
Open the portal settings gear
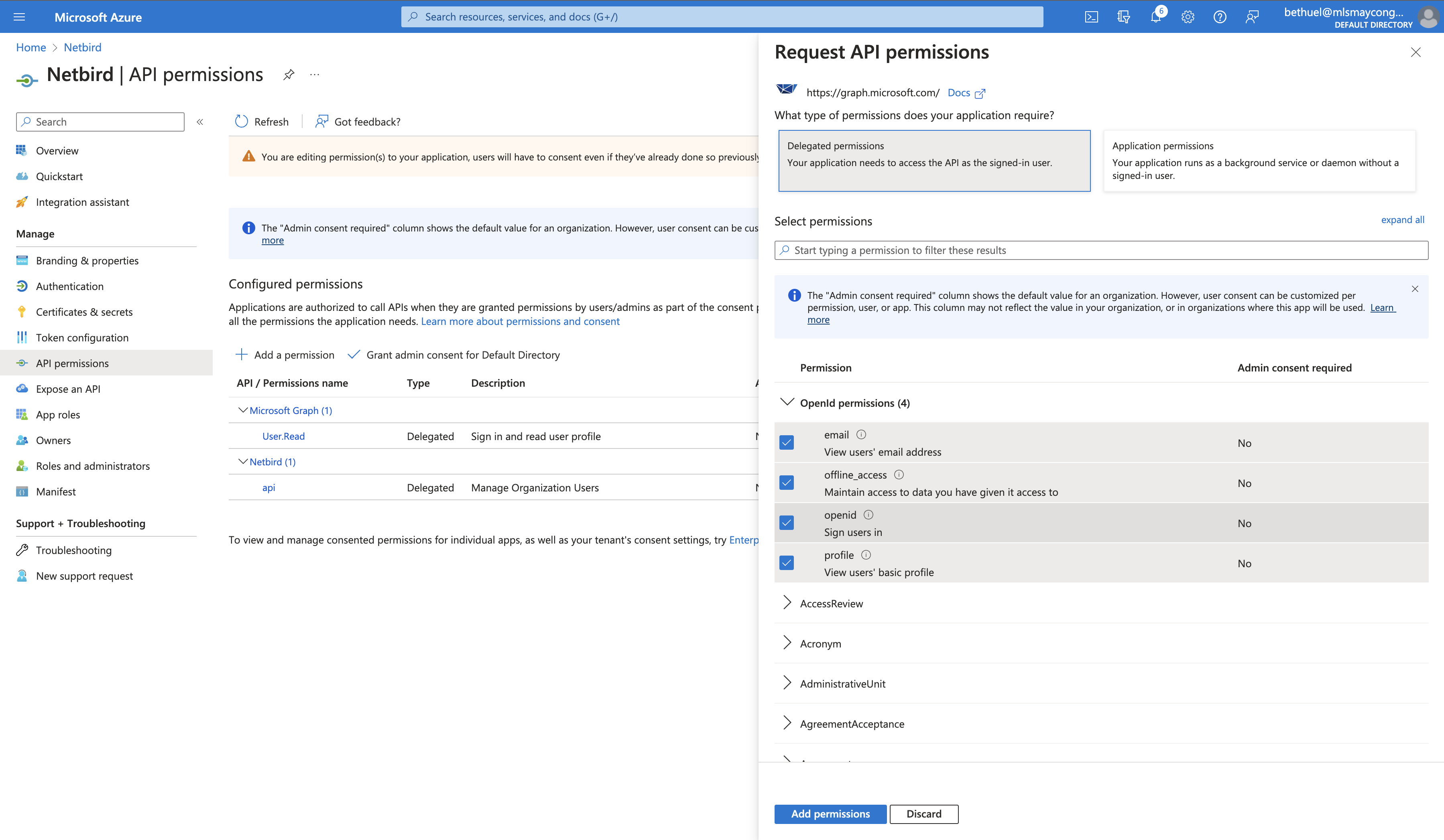(1187, 17)
